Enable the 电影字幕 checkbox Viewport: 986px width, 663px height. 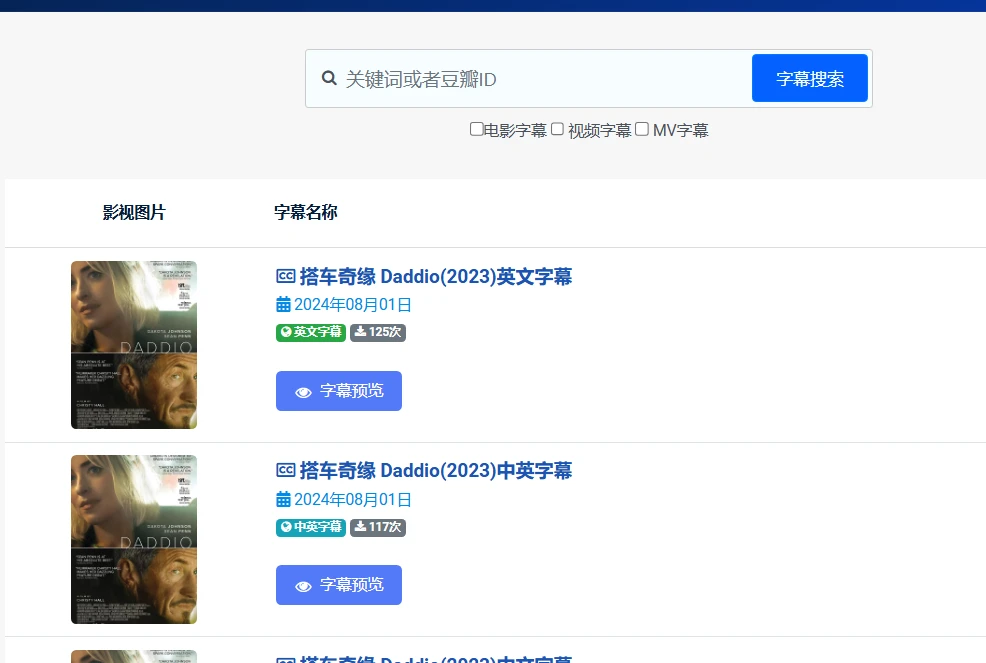tap(477, 129)
